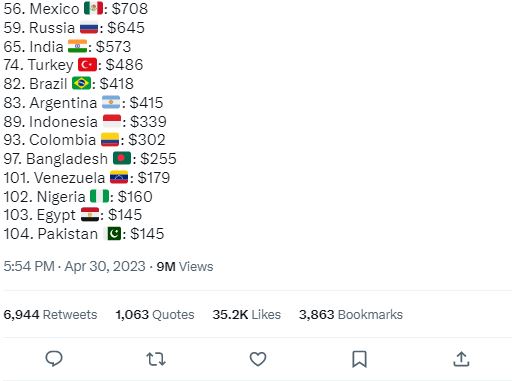Bookmark the tweet with bookmark icon
Viewport: 525px width, 381px height.
360,359
